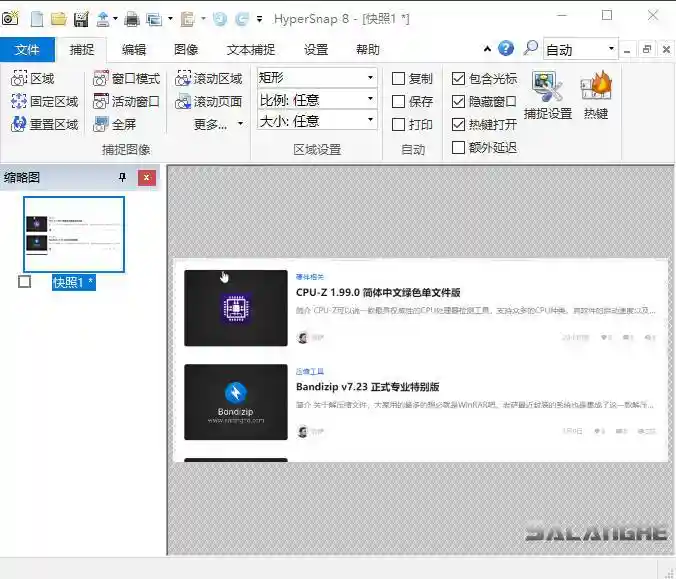Open quick access toolbar customize arrow
Image resolution: width=676 pixels, height=579 pixels.
pyautogui.click(x=260, y=19)
